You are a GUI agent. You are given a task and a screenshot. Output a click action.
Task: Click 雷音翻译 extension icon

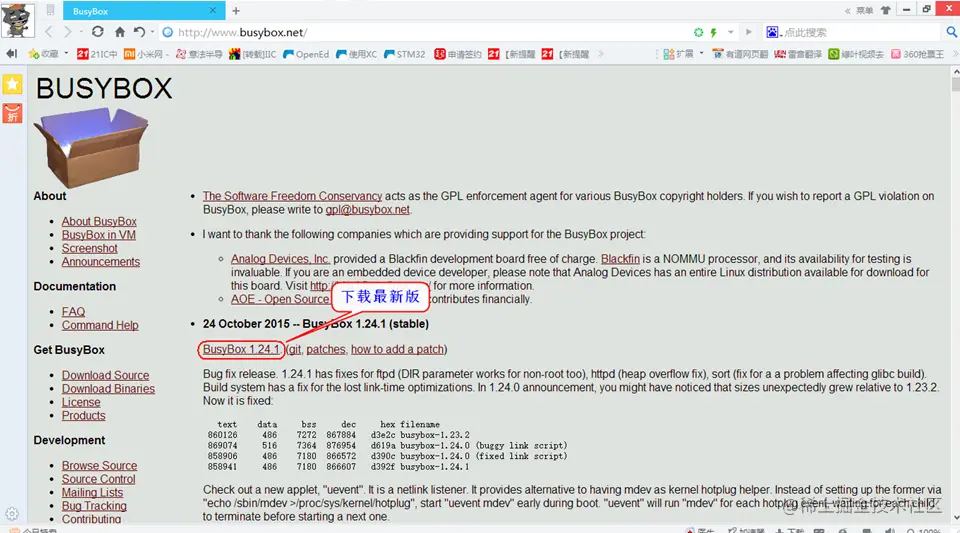[798, 54]
